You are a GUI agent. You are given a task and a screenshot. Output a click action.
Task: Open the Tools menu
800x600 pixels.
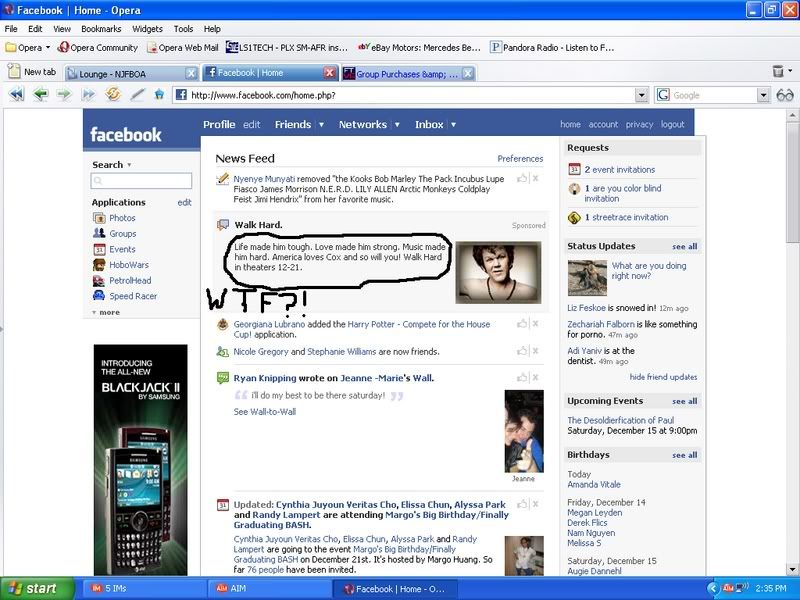coord(183,29)
